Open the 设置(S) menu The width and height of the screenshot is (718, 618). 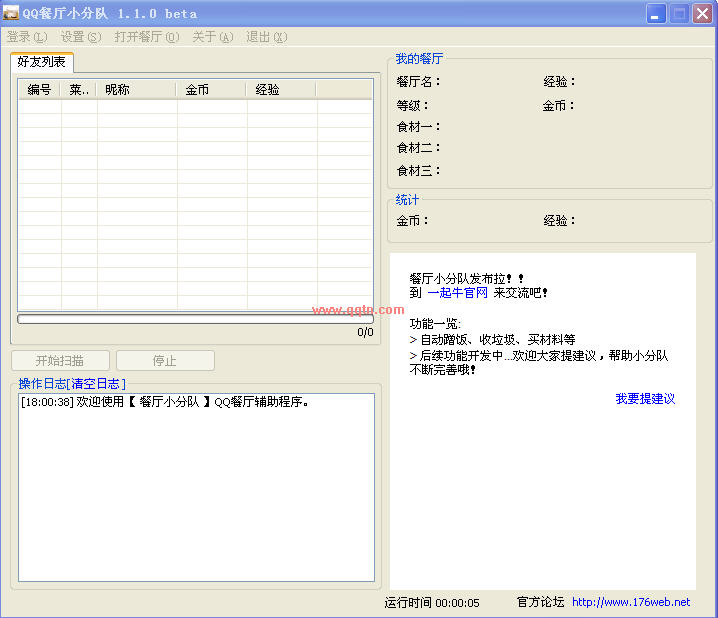coord(81,37)
